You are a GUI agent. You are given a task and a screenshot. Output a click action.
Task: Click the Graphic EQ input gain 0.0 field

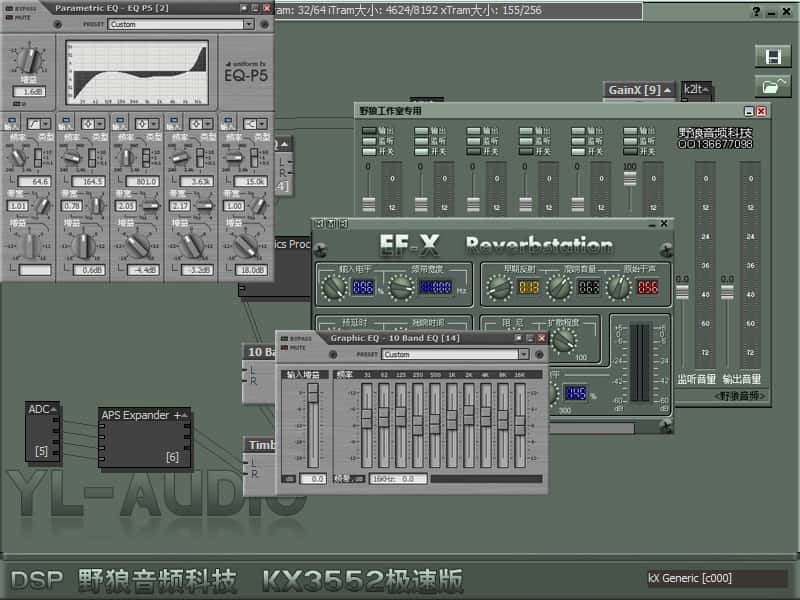[x=312, y=479]
